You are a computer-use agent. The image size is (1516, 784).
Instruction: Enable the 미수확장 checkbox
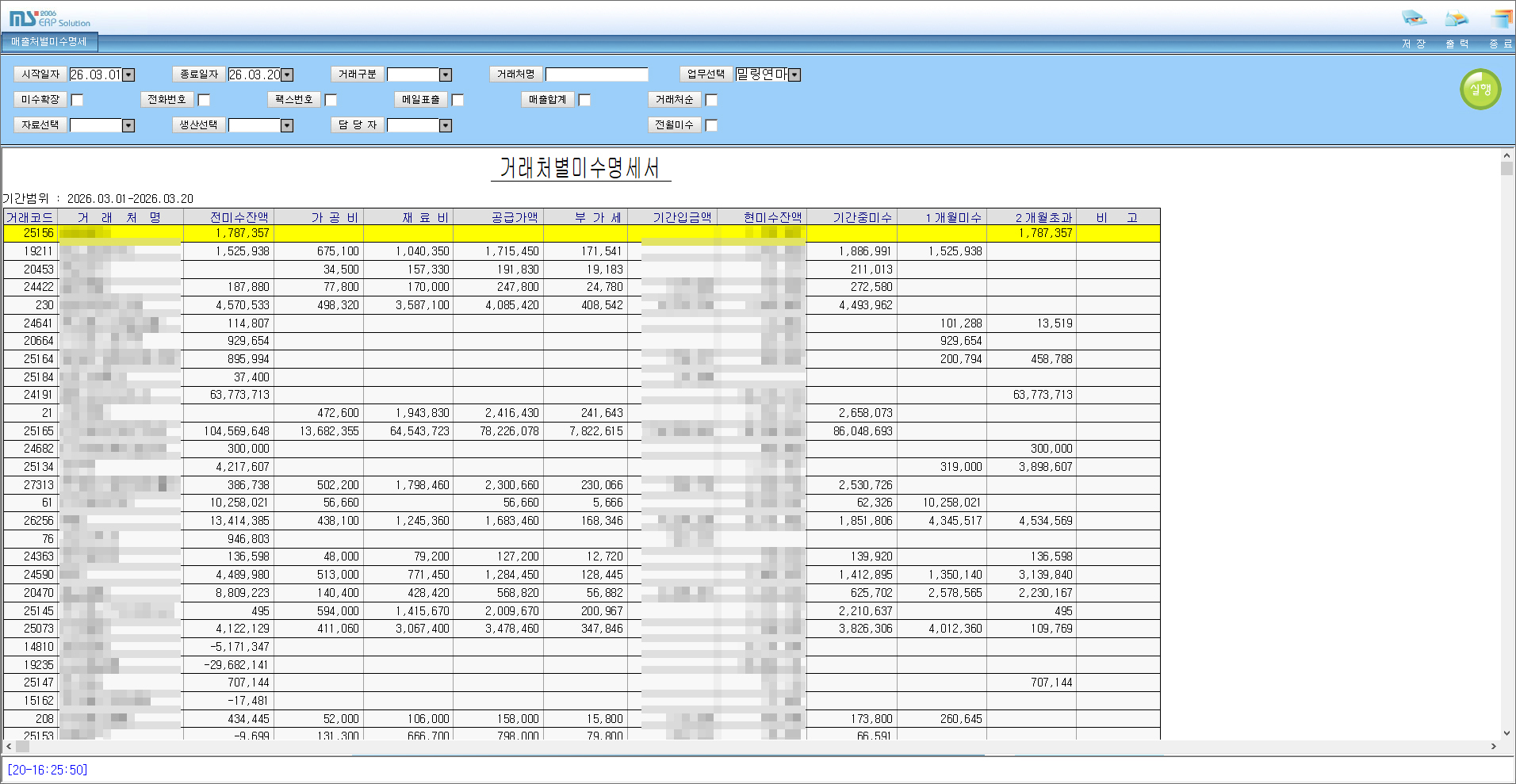[77, 100]
